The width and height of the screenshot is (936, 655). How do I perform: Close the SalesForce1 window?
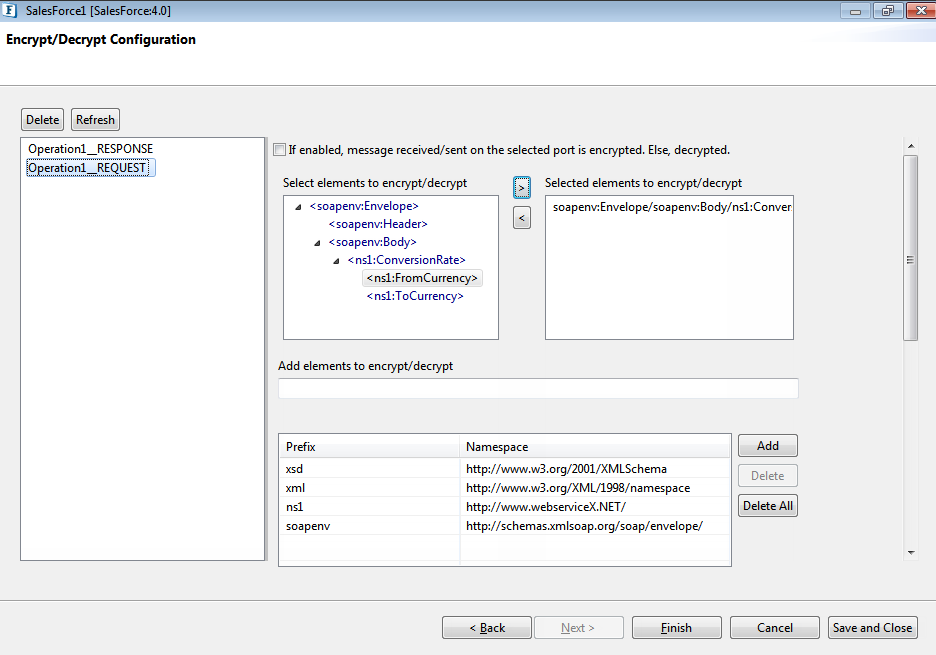pos(921,11)
